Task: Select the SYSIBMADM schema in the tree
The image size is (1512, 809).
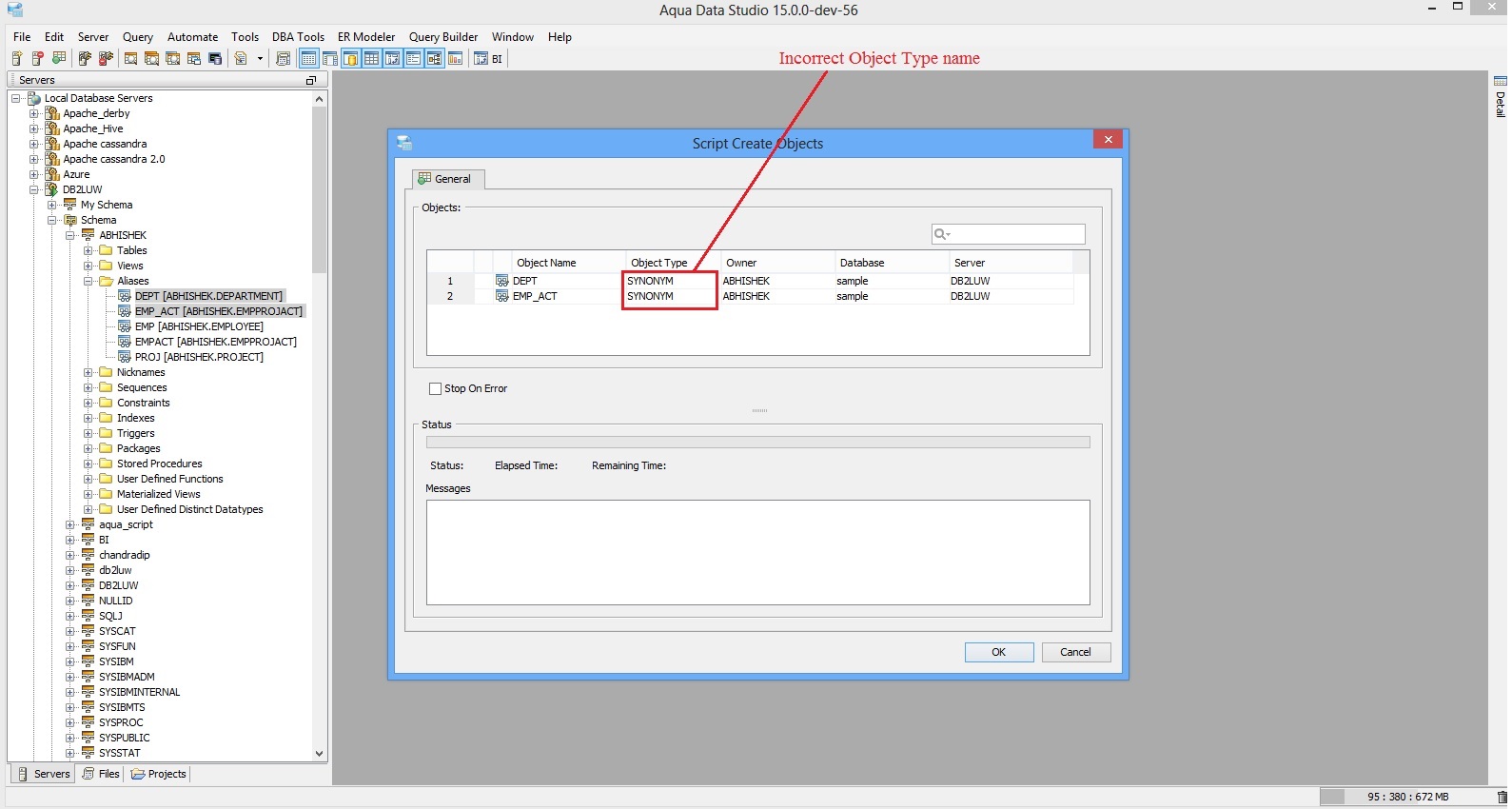Action: pyautogui.click(x=127, y=677)
